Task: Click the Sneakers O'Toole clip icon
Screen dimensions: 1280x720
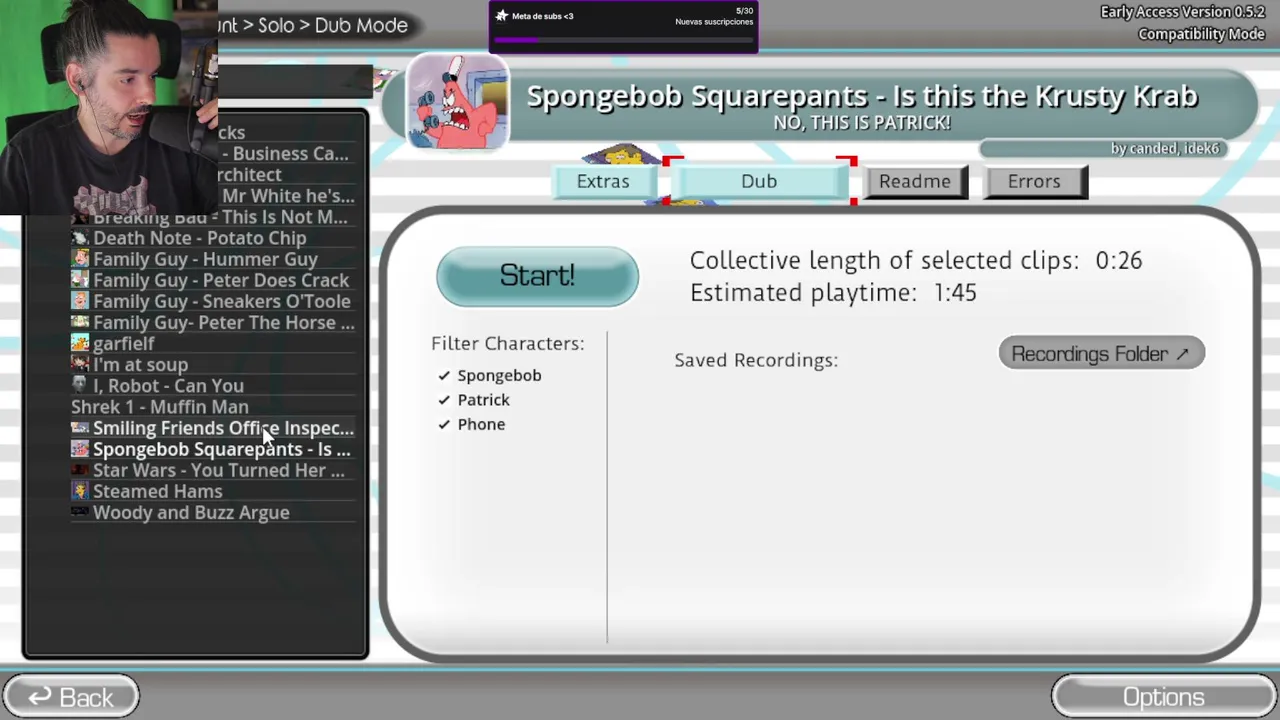Action: (80, 301)
